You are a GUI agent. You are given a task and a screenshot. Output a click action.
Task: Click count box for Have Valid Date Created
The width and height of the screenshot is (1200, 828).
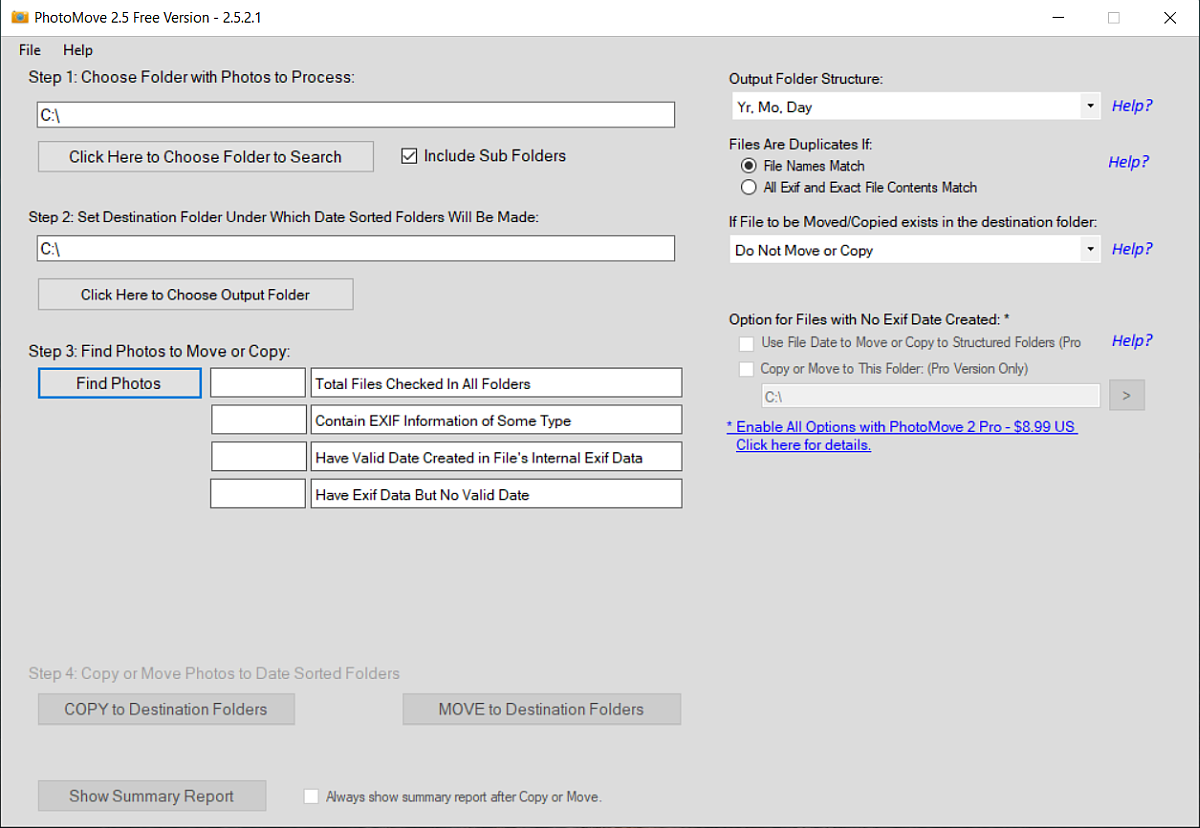coord(258,457)
